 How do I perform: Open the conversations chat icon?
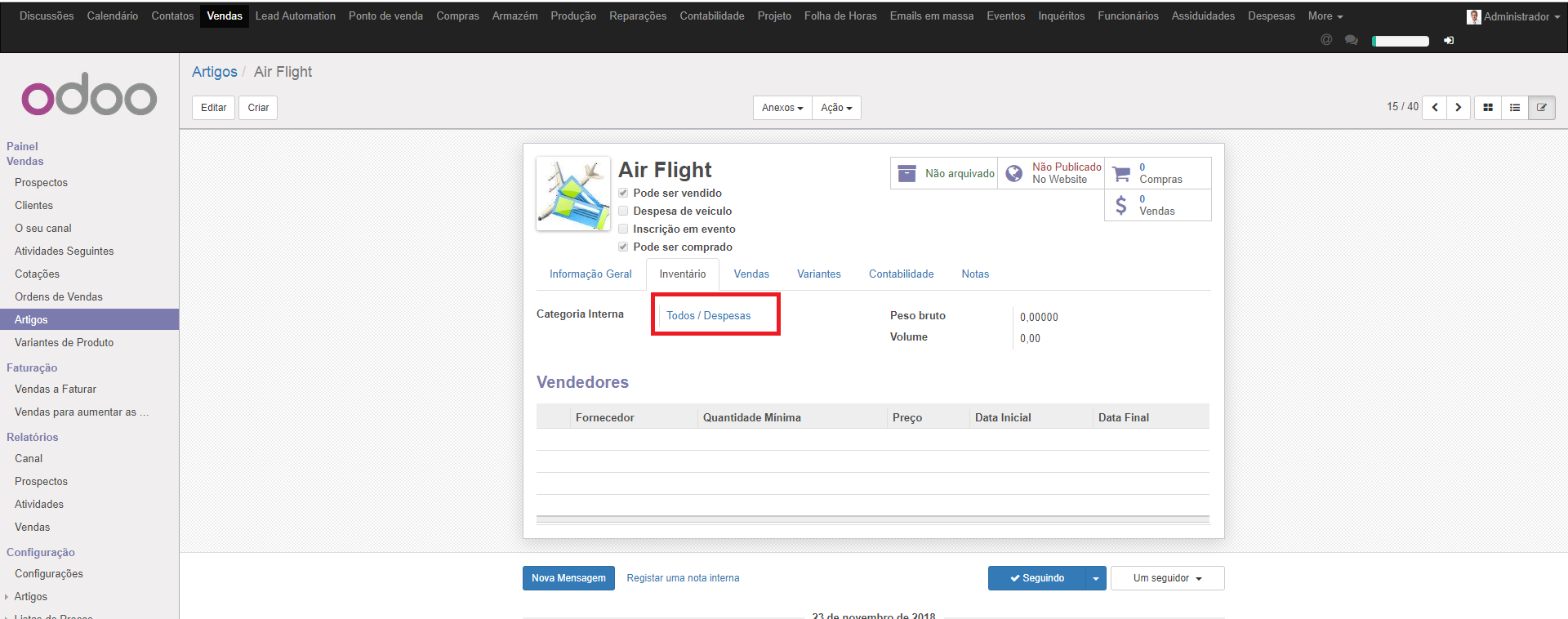1352,40
